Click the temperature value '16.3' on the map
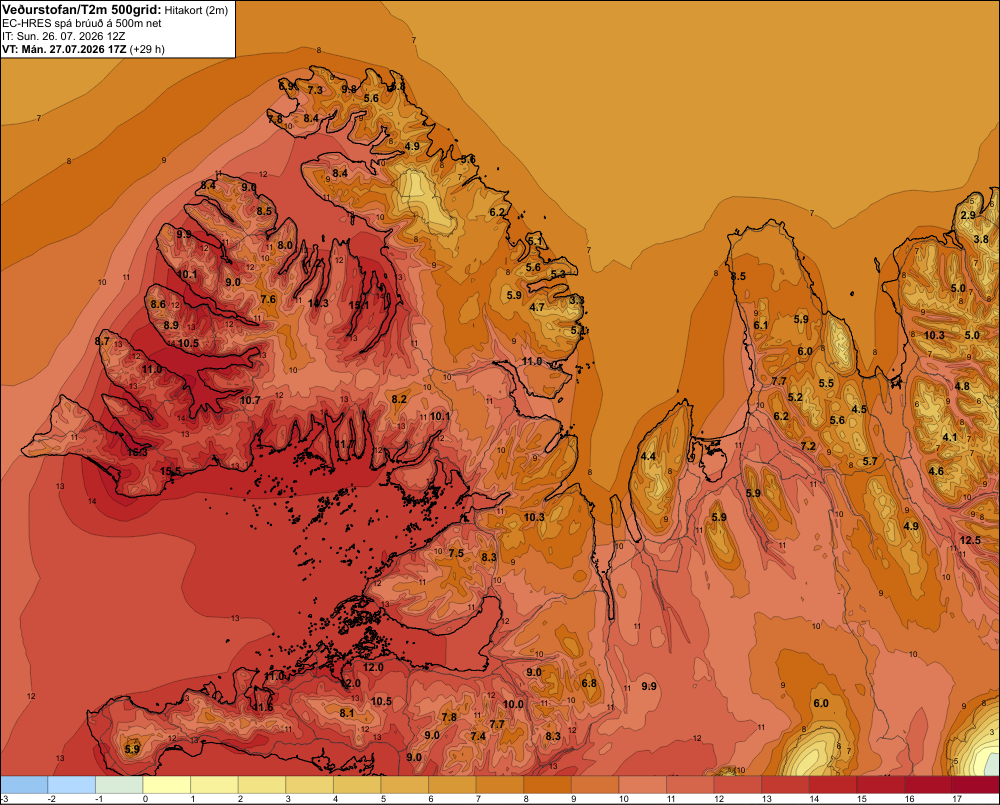 click(x=137, y=452)
